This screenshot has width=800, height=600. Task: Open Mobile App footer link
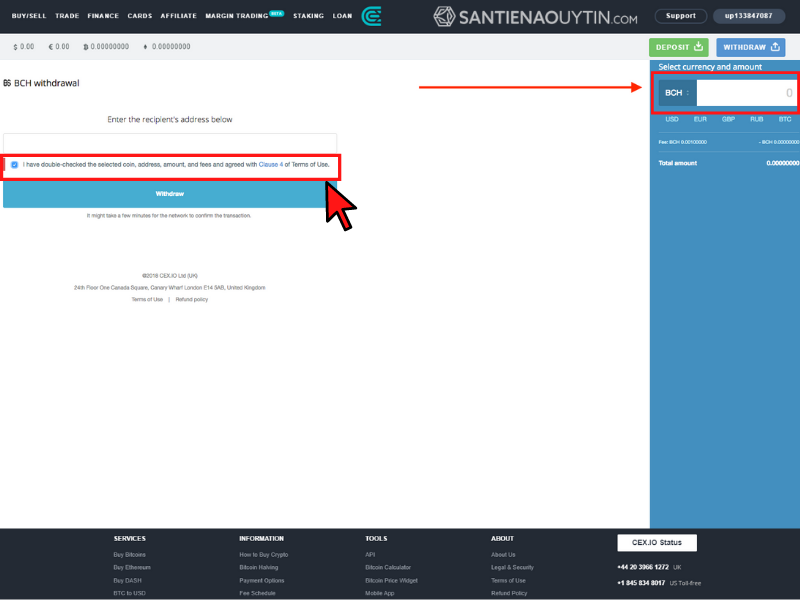[x=380, y=593]
